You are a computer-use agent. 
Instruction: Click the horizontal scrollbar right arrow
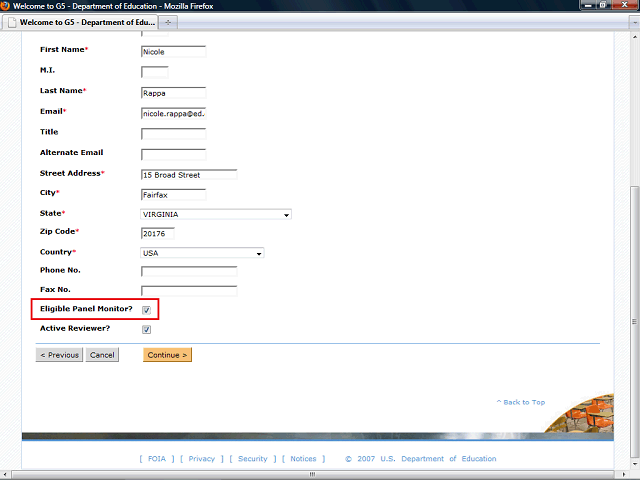623,475
